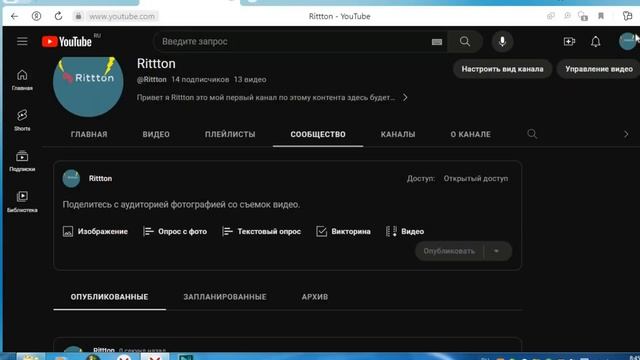The width and height of the screenshot is (640, 360).
Task: Click the YouTube logo
Action: click(x=67, y=42)
